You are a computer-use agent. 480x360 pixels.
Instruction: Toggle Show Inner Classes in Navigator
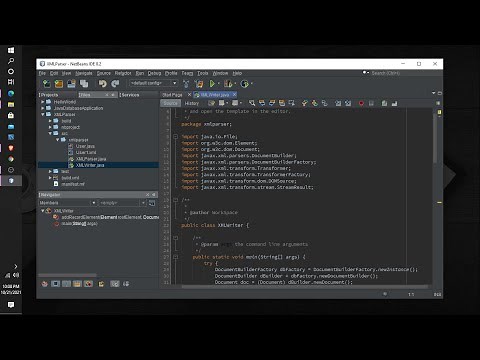[88, 284]
